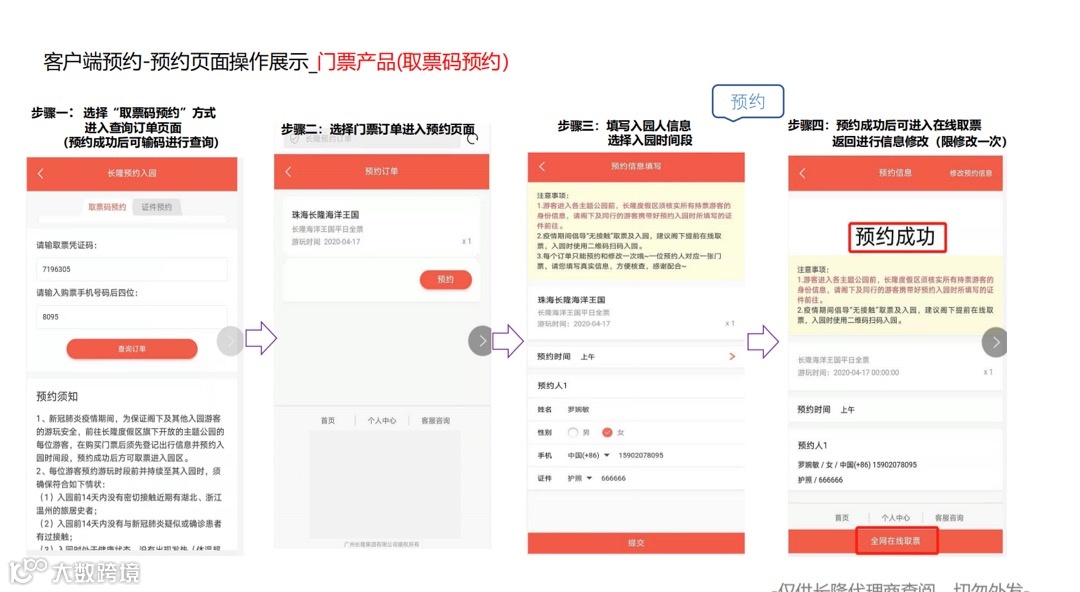Click 护照 / 666666 text on success screen

click(x=820, y=480)
